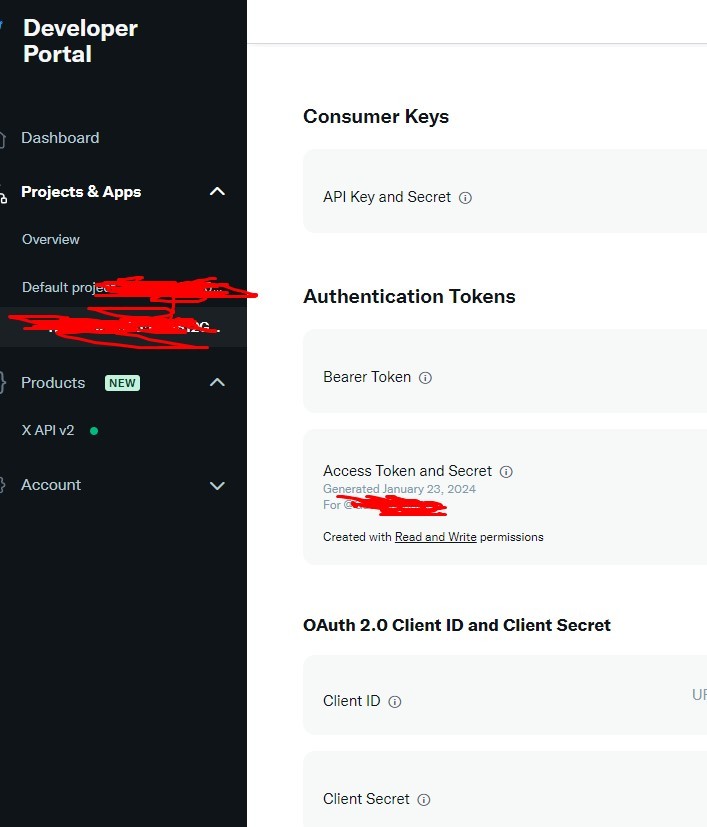Open X API v2 product page

coord(48,430)
